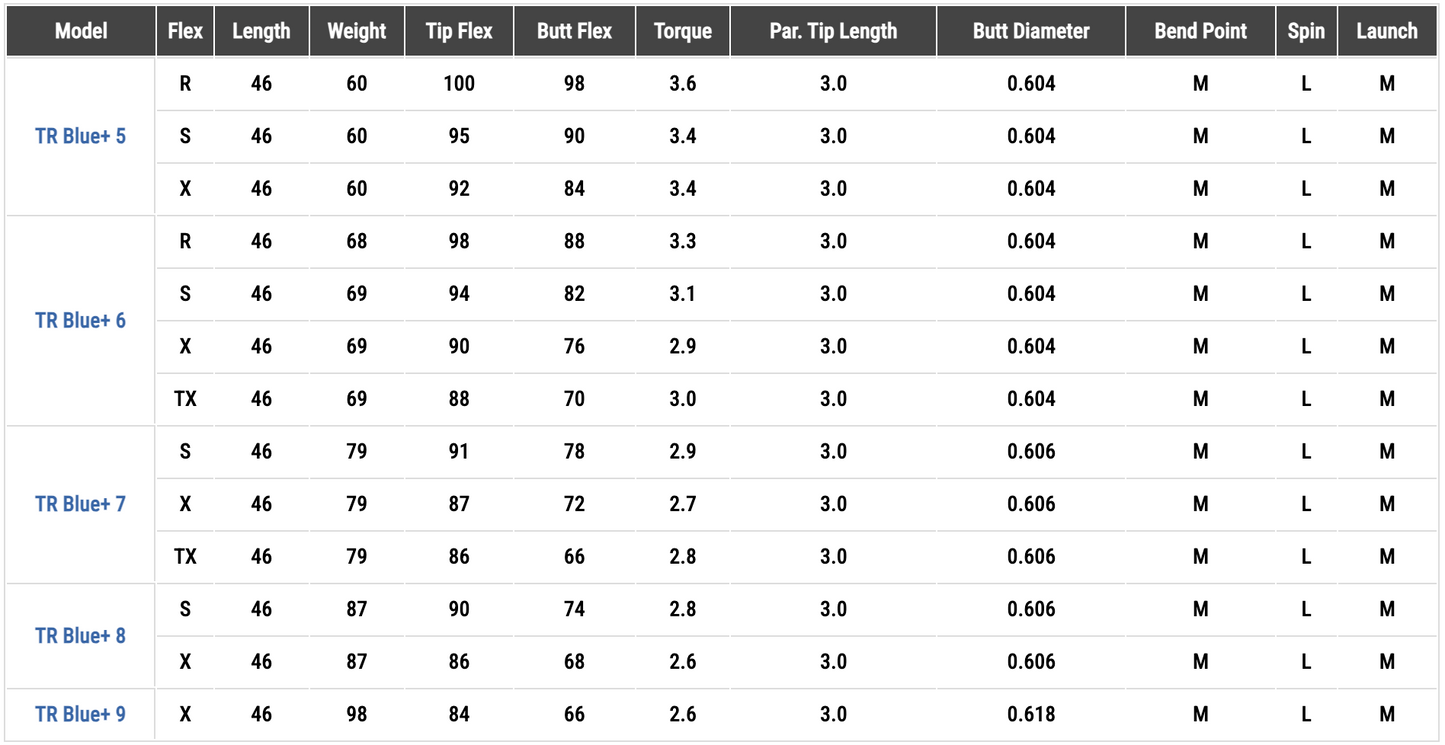This screenshot has width=1445, height=745.
Task: Click the TR Blue+ 7 link
Action: 81,504
